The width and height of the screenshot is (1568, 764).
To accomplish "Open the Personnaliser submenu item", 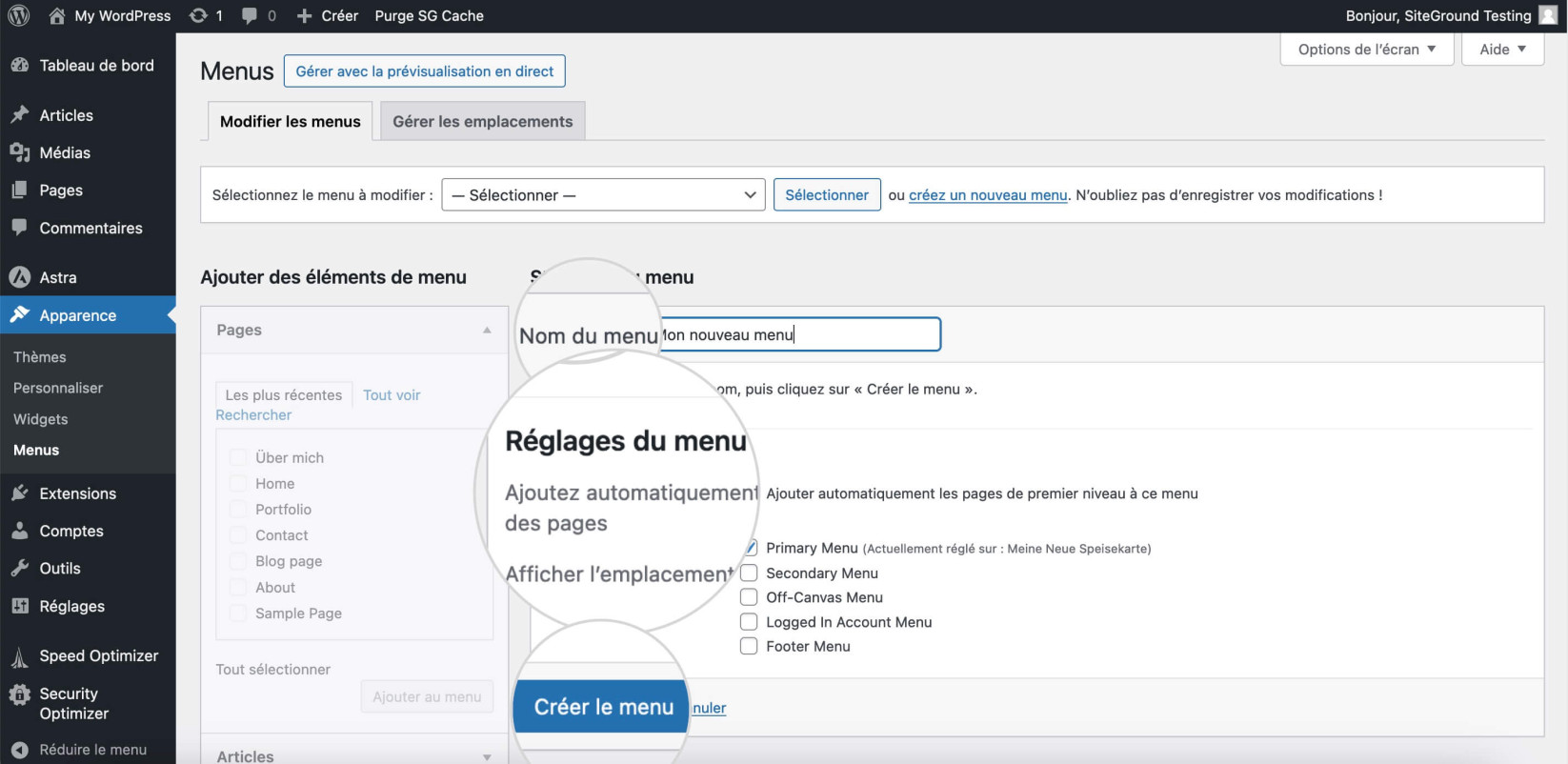I will 58,388.
